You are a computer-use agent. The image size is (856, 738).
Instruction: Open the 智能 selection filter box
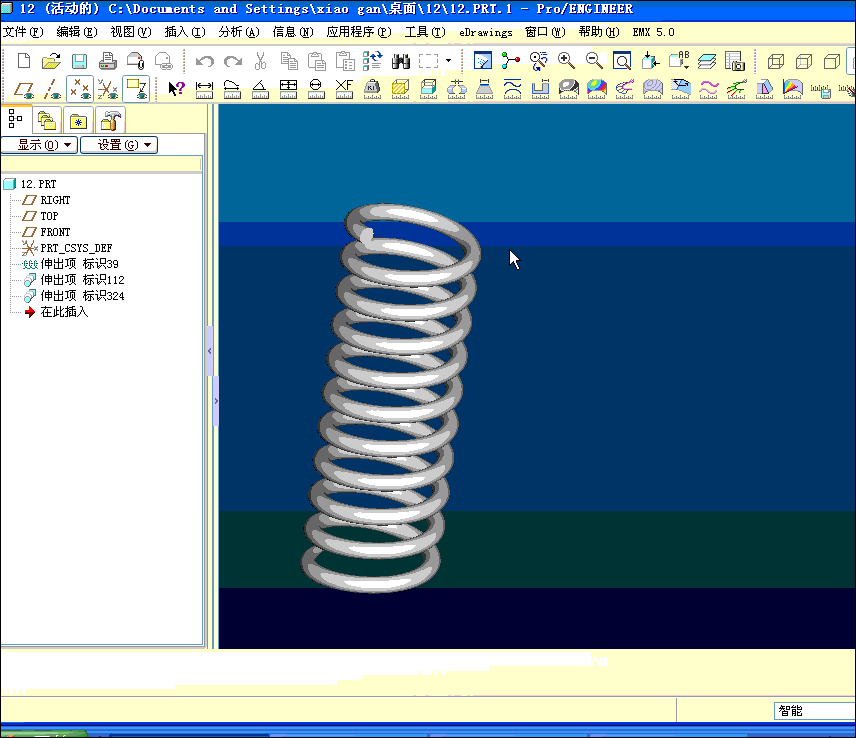(815, 710)
